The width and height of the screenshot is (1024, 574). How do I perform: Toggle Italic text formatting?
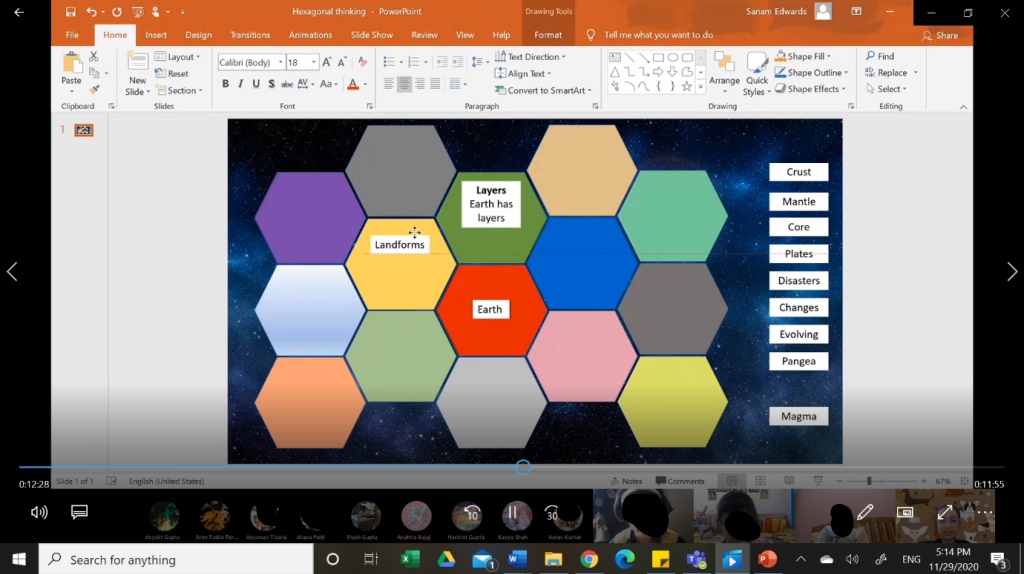241,84
